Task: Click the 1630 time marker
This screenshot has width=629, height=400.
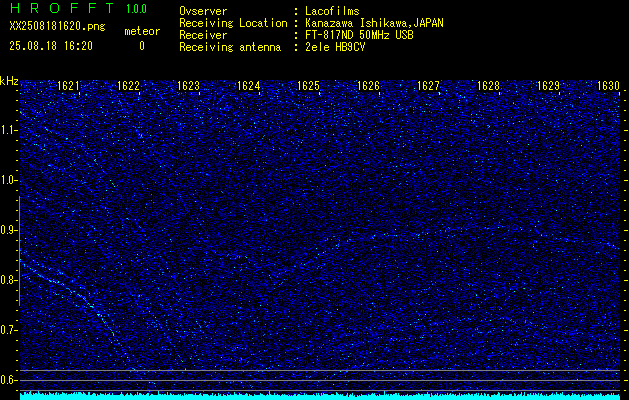Action: pos(608,86)
